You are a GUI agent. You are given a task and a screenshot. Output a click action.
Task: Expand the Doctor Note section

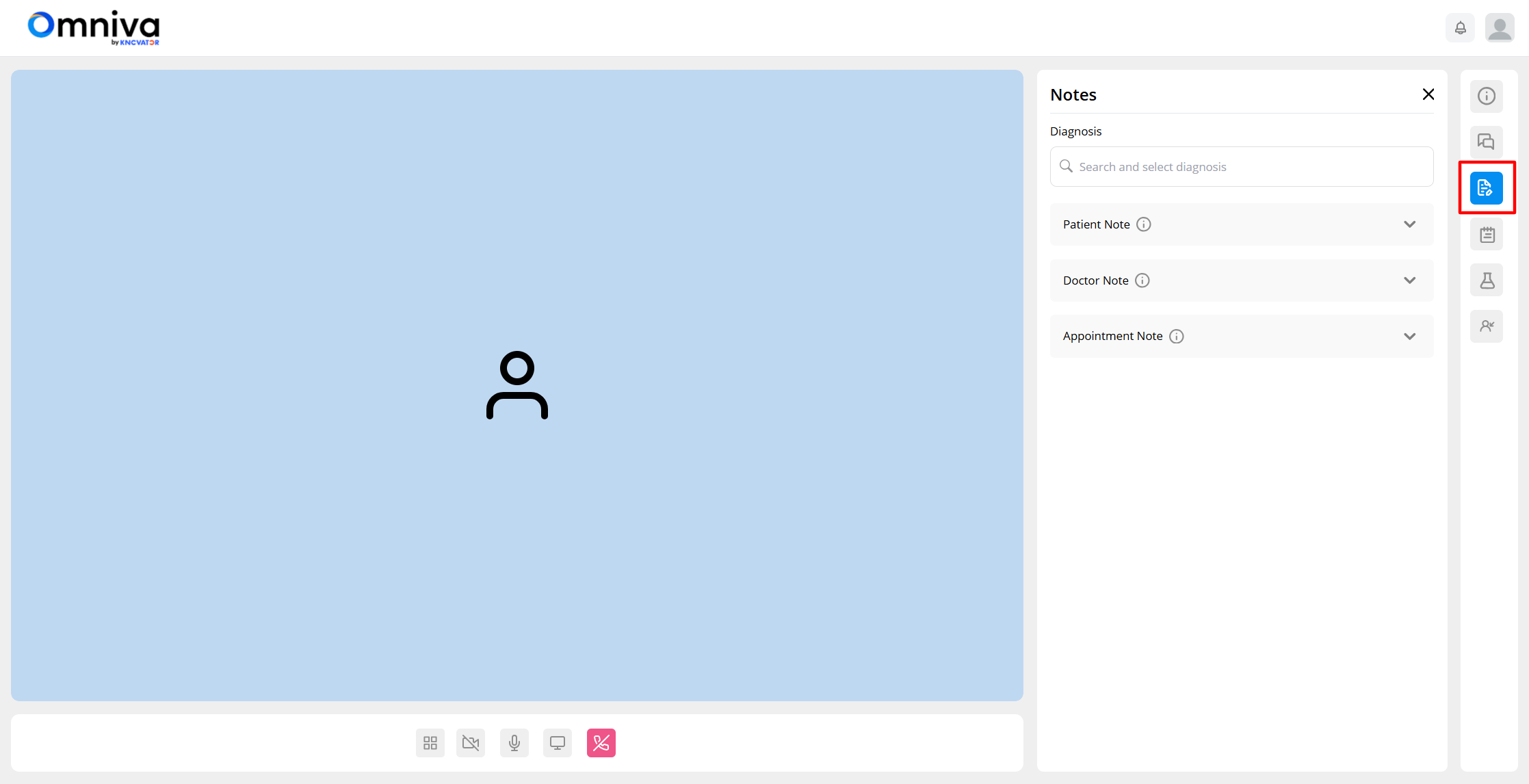pyautogui.click(x=1409, y=280)
